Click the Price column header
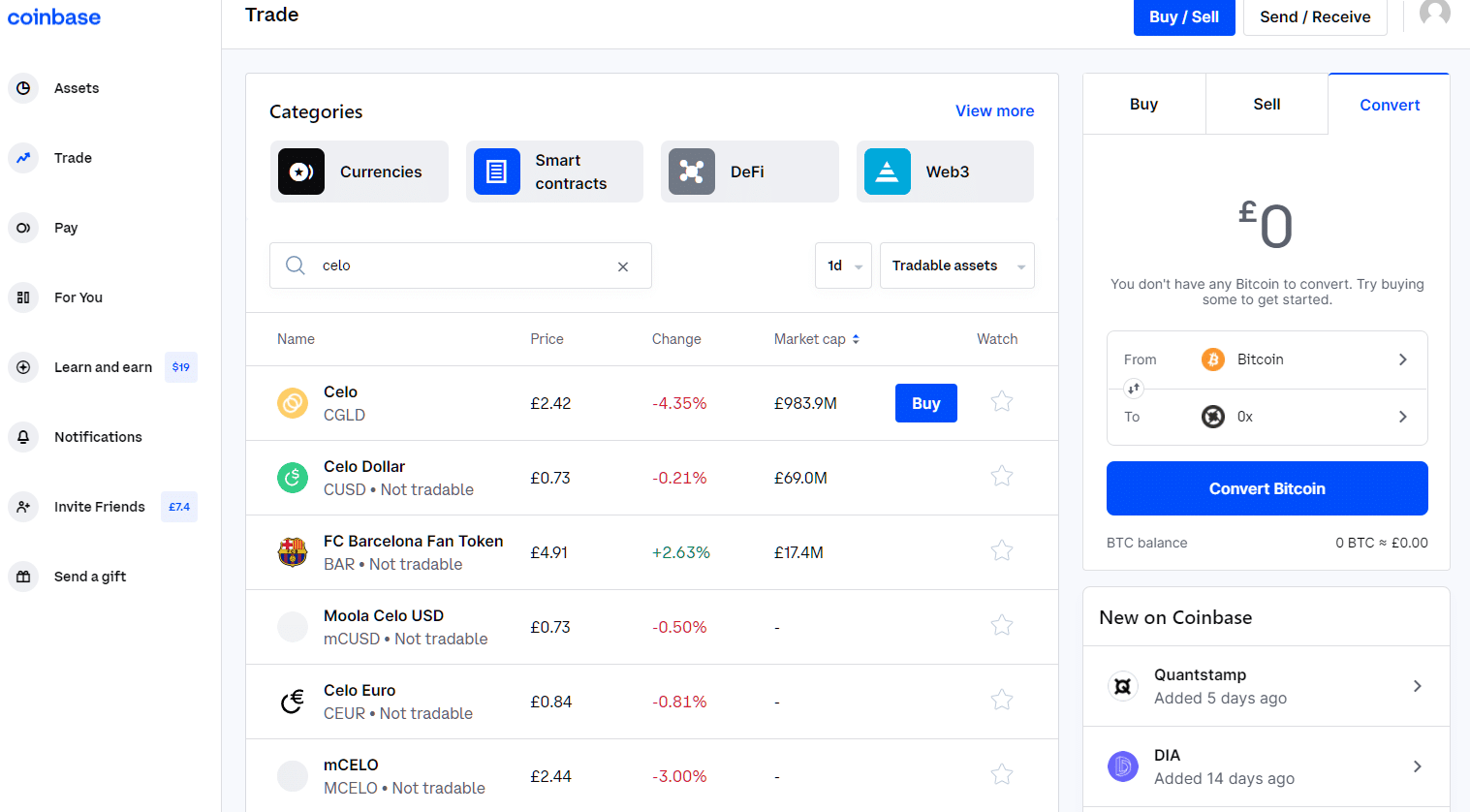 click(547, 339)
